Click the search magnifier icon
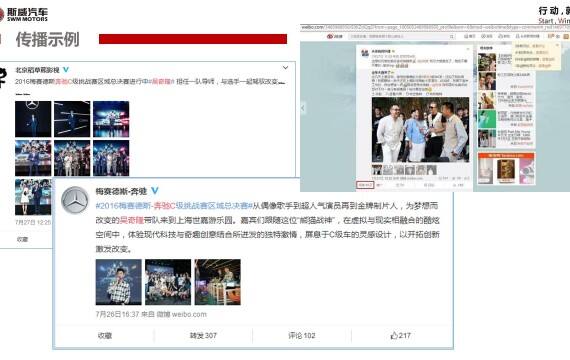The image size is (570, 360). pos(451,36)
